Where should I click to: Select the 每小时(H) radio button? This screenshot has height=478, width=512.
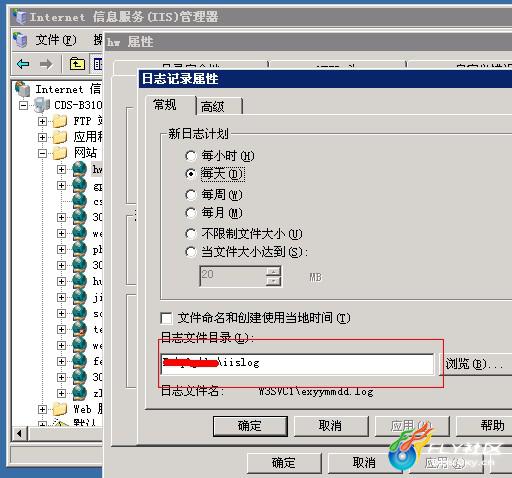click(x=191, y=156)
